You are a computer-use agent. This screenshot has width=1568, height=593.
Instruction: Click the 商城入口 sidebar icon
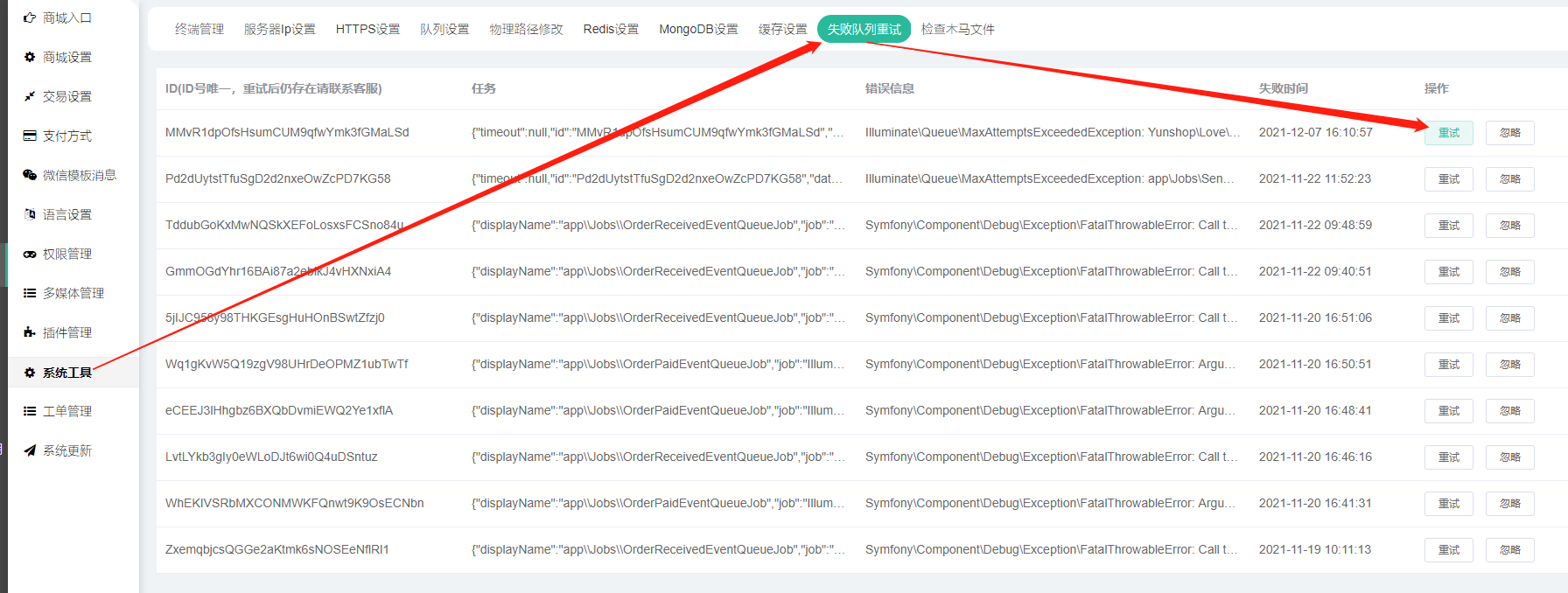[30, 17]
